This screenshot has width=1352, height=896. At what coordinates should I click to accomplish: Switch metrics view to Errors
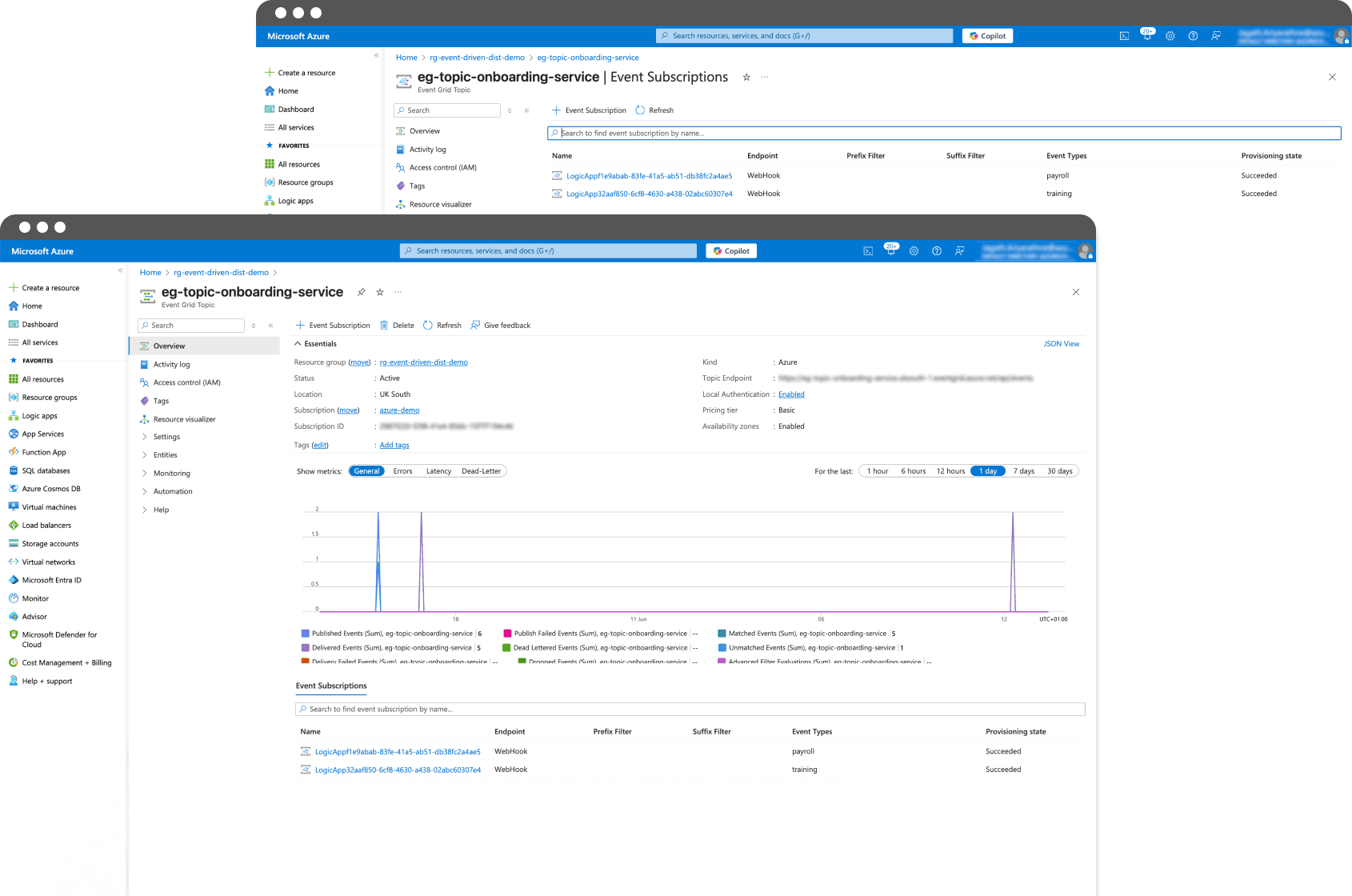tap(402, 471)
